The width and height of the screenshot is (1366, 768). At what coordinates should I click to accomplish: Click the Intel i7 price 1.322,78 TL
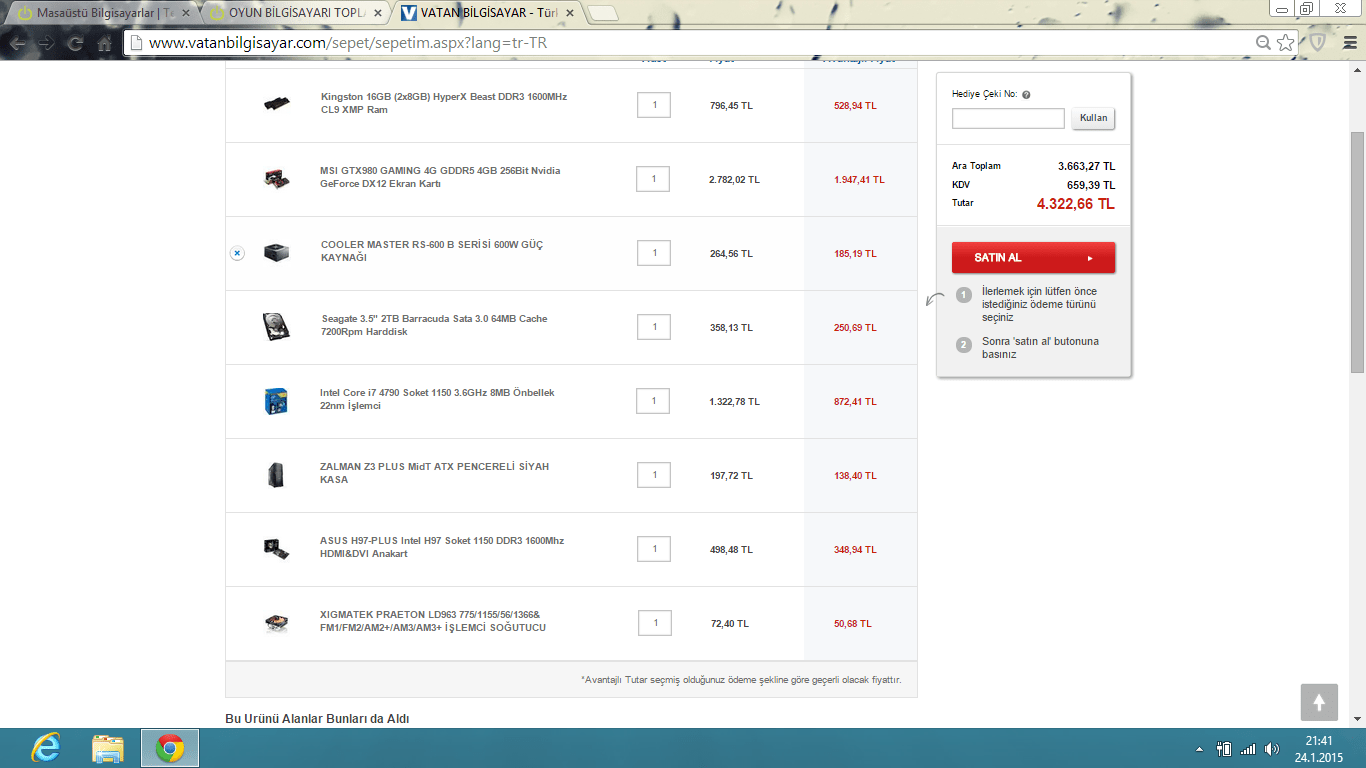(x=734, y=402)
